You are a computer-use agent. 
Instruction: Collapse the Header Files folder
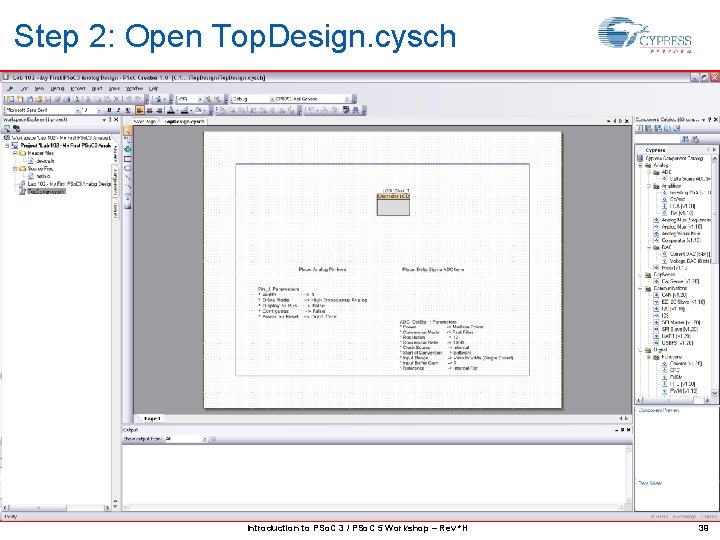pos(15,153)
